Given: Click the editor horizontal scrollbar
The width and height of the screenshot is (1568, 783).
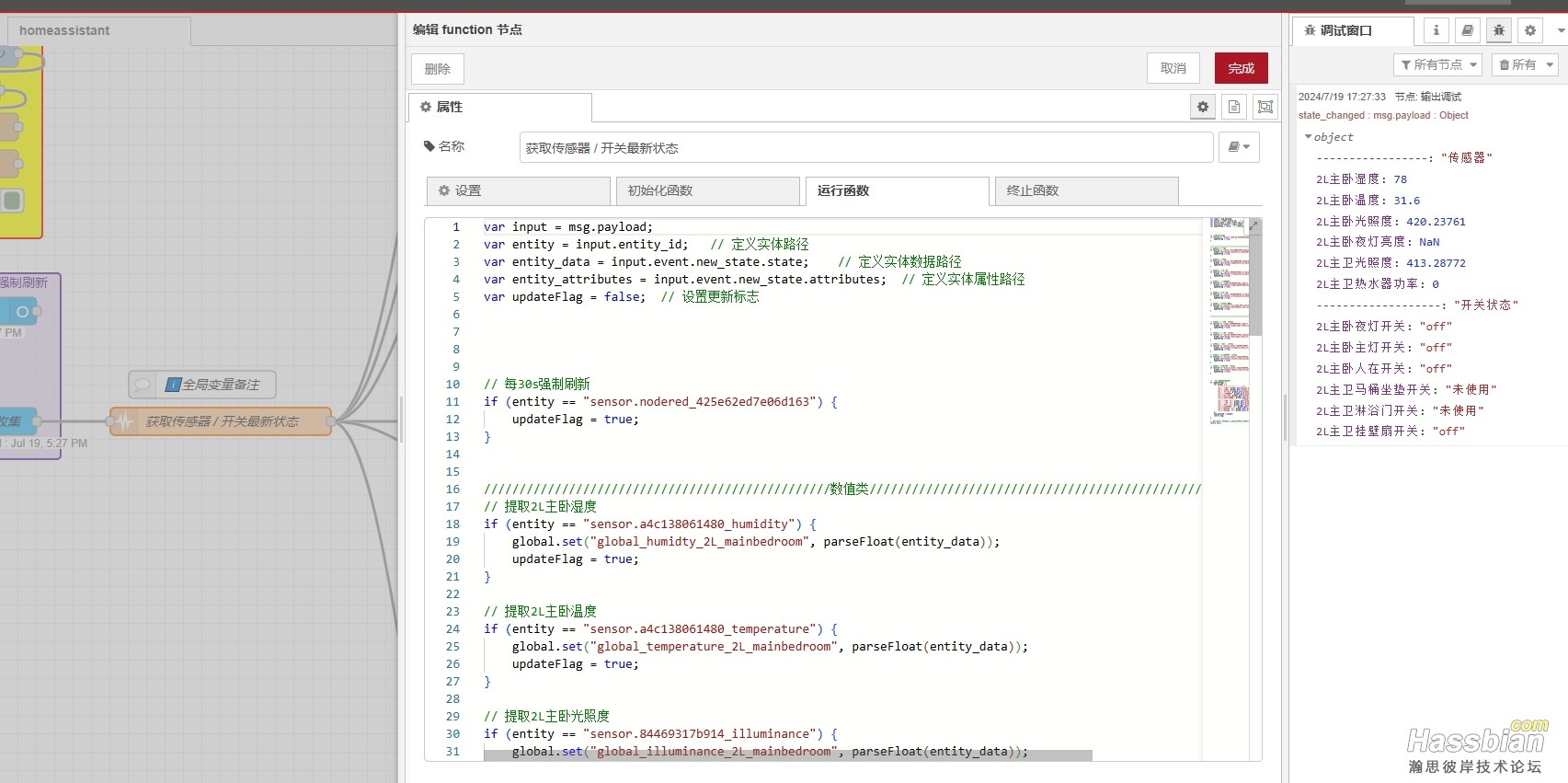Looking at the screenshot, I should [x=788, y=755].
